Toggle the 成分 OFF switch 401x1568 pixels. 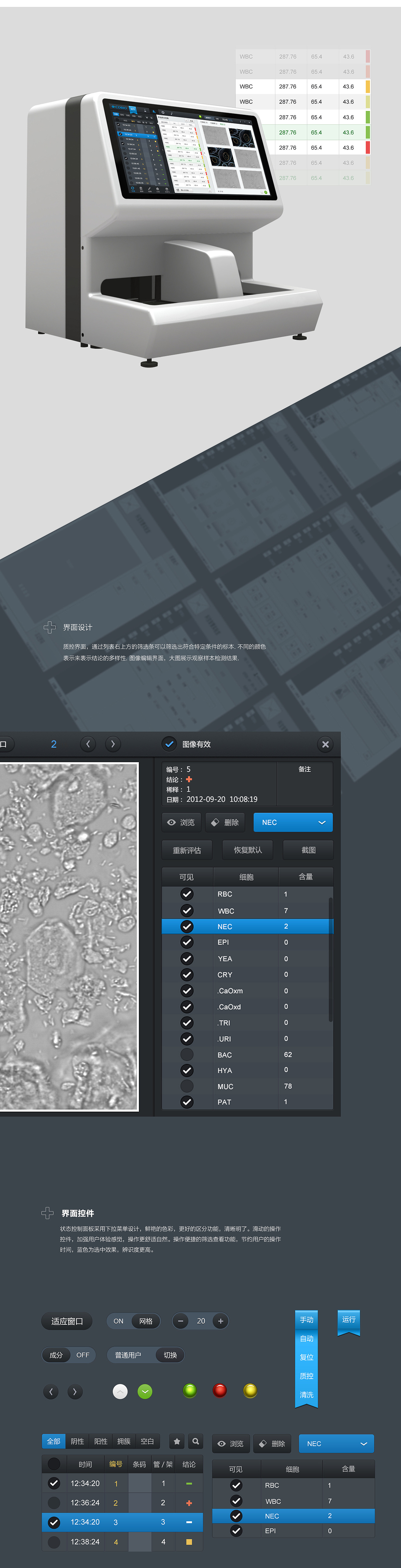click(x=69, y=1355)
